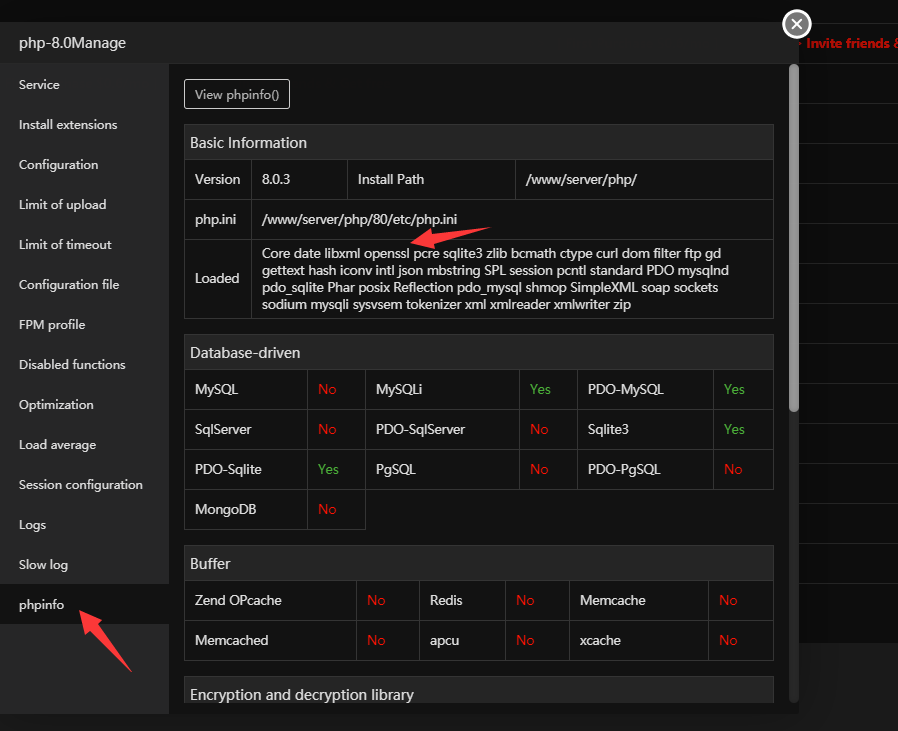This screenshot has width=898, height=731.
Task: Open the Service tab
Action: point(40,85)
